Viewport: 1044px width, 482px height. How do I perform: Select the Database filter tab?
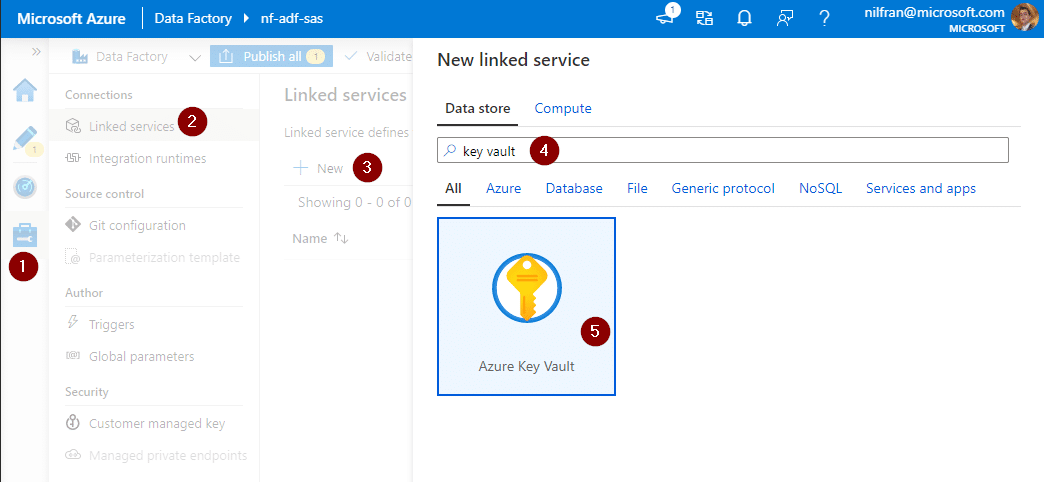tap(574, 188)
